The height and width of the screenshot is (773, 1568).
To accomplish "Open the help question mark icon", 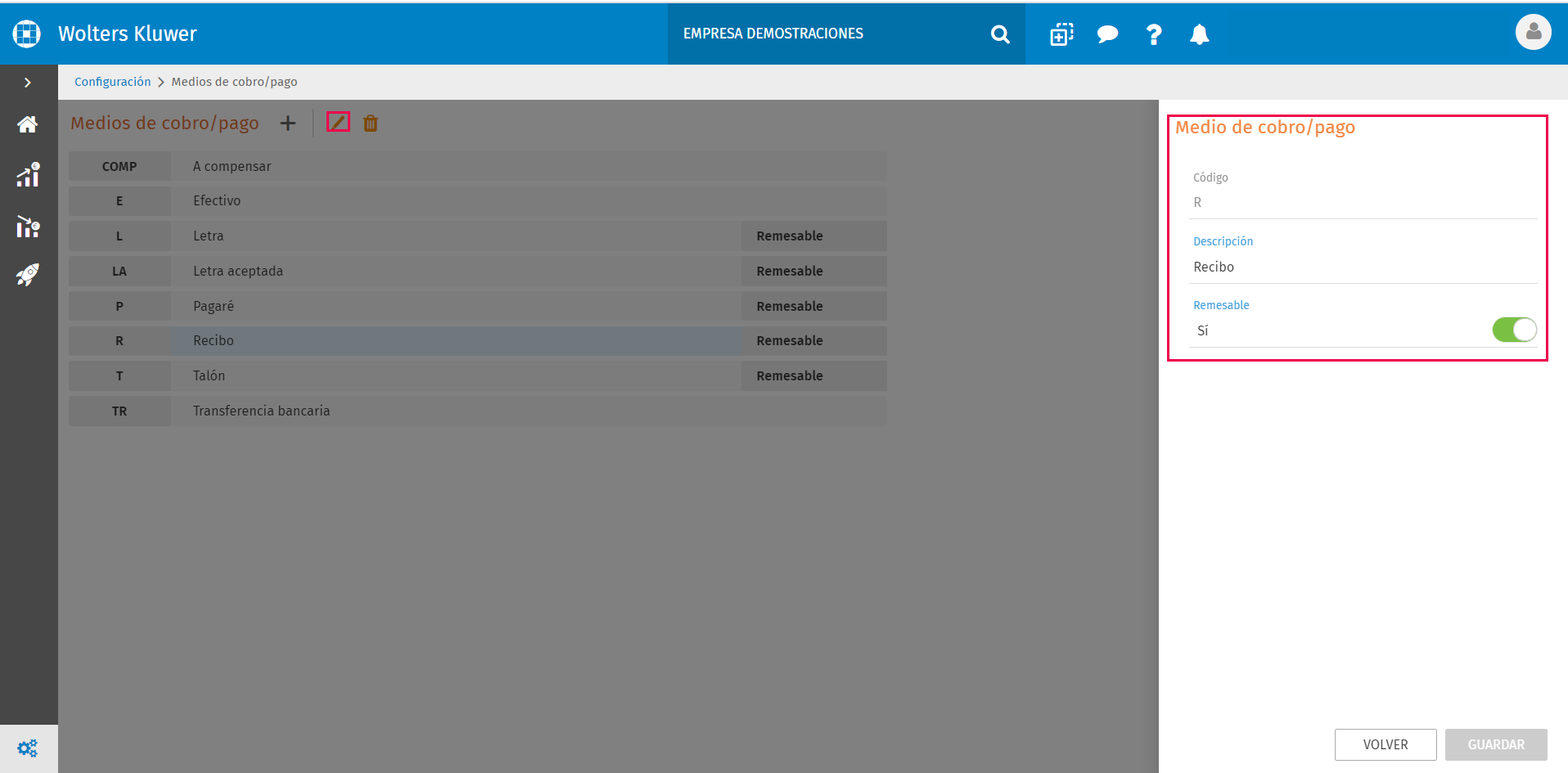I will pos(1154,34).
